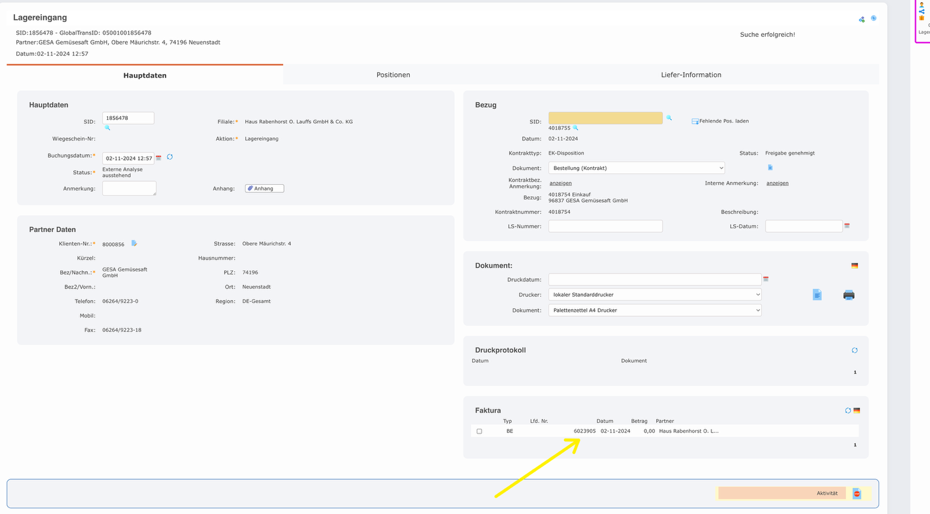This screenshot has width=930, height=514.
Task: Click the search magnifier beside Bezug SID field
Action: pyautogui.click(x=669, y=118)
